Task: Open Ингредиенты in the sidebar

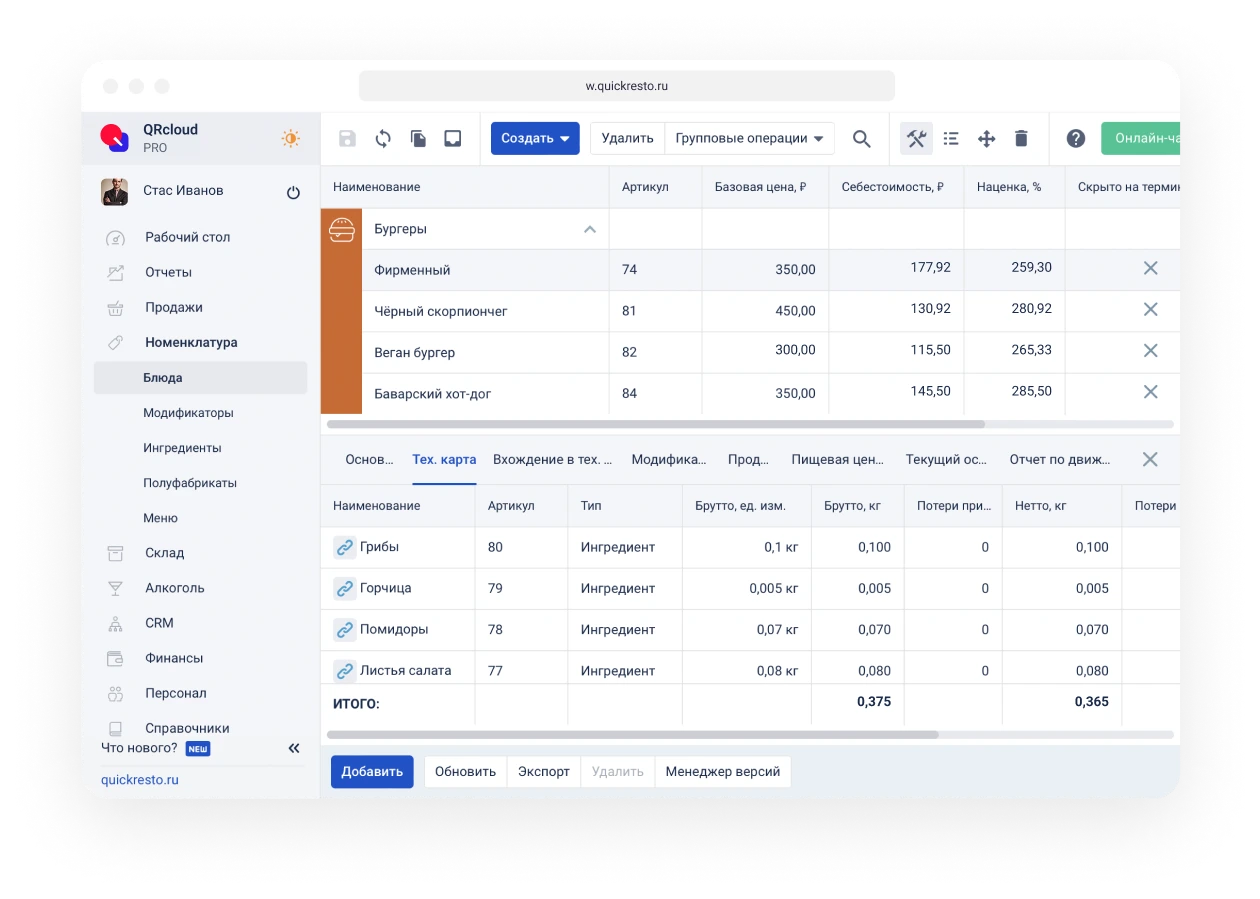Action: [x=182, y=448]
